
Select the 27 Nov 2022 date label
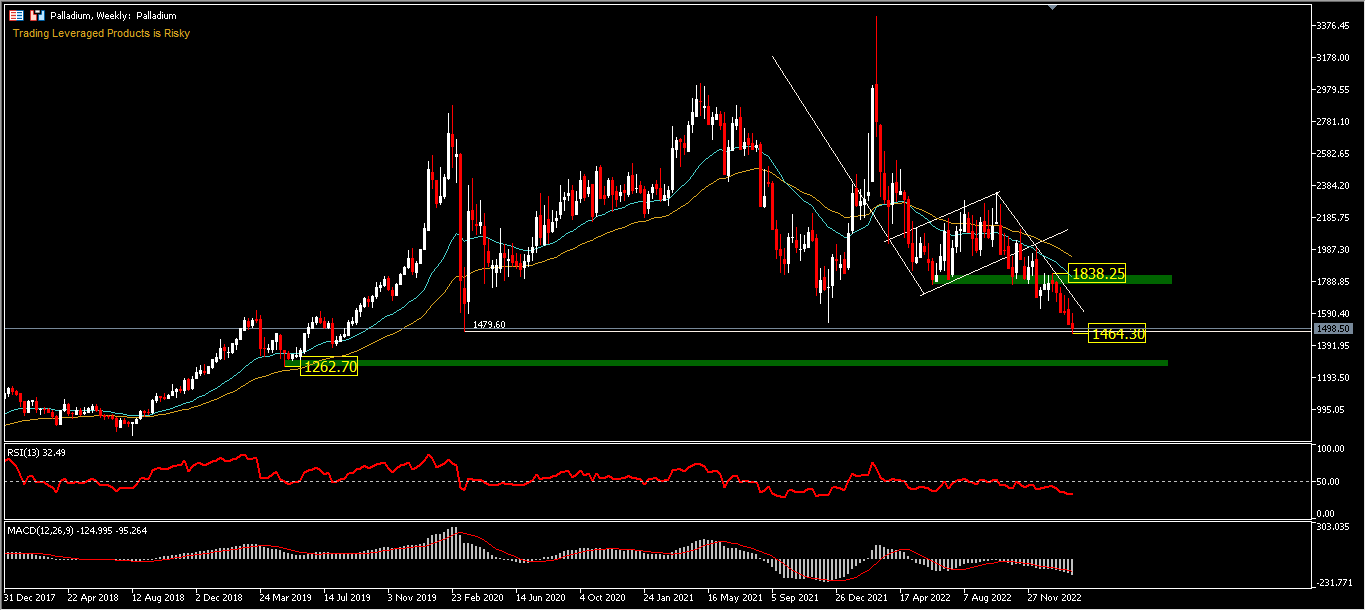tap(1055, 597)
